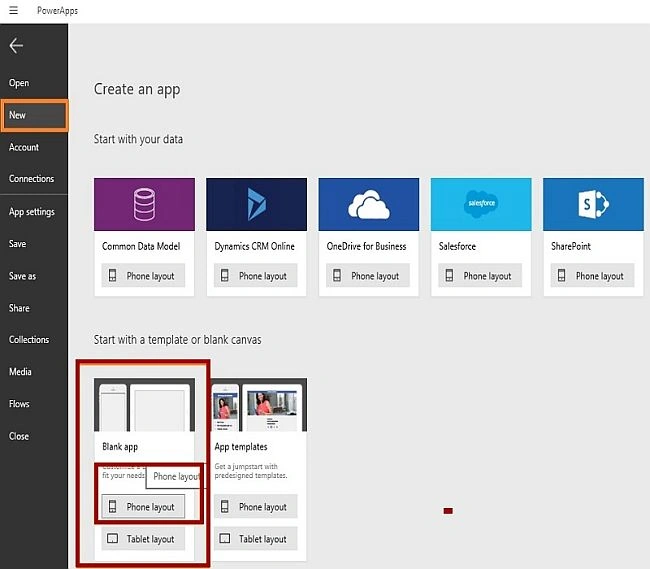Open the hamburger menu icon
Viewport: 650px width, 569px height.
(13, 10)
